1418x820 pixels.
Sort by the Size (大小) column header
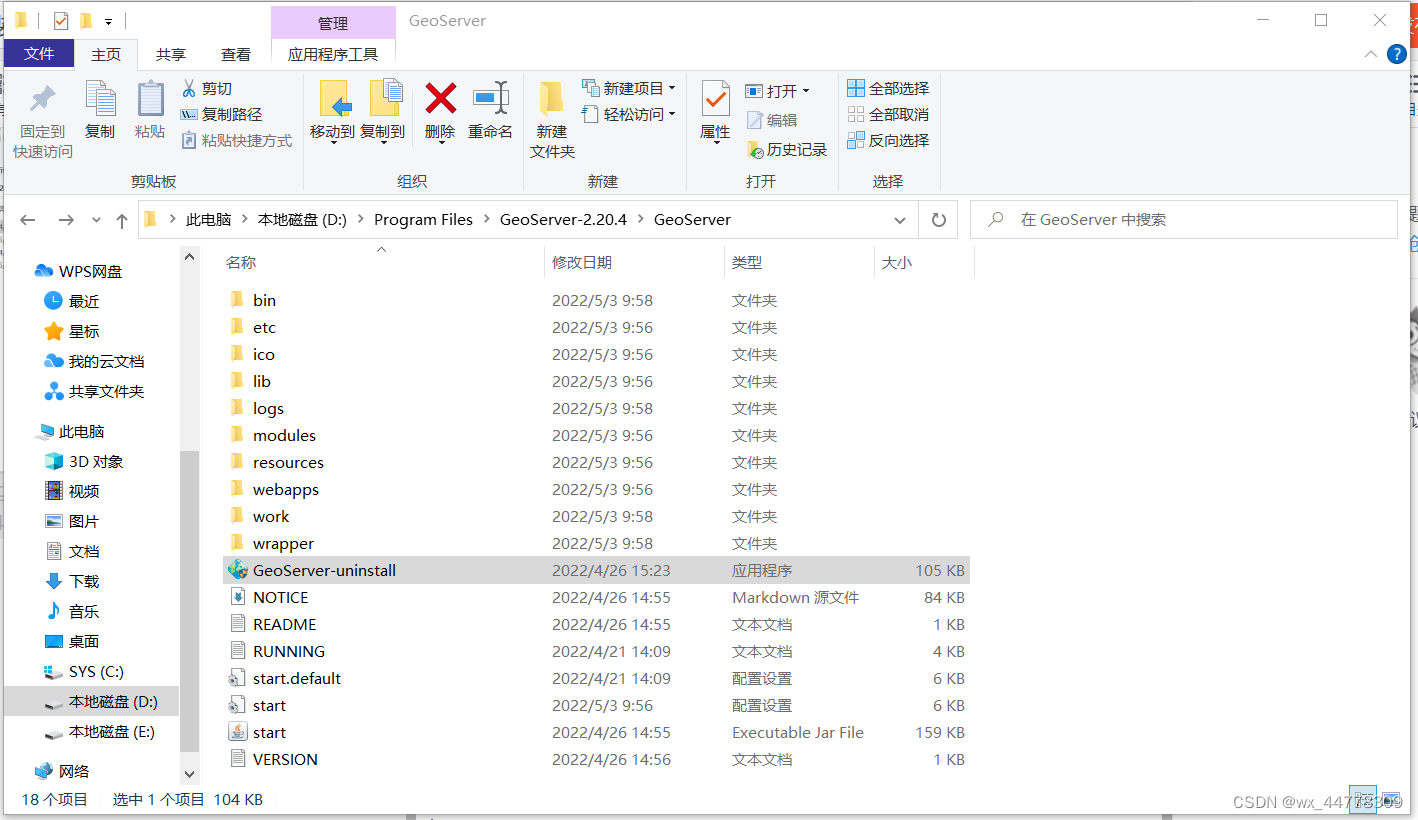click(x=897, y=263)
